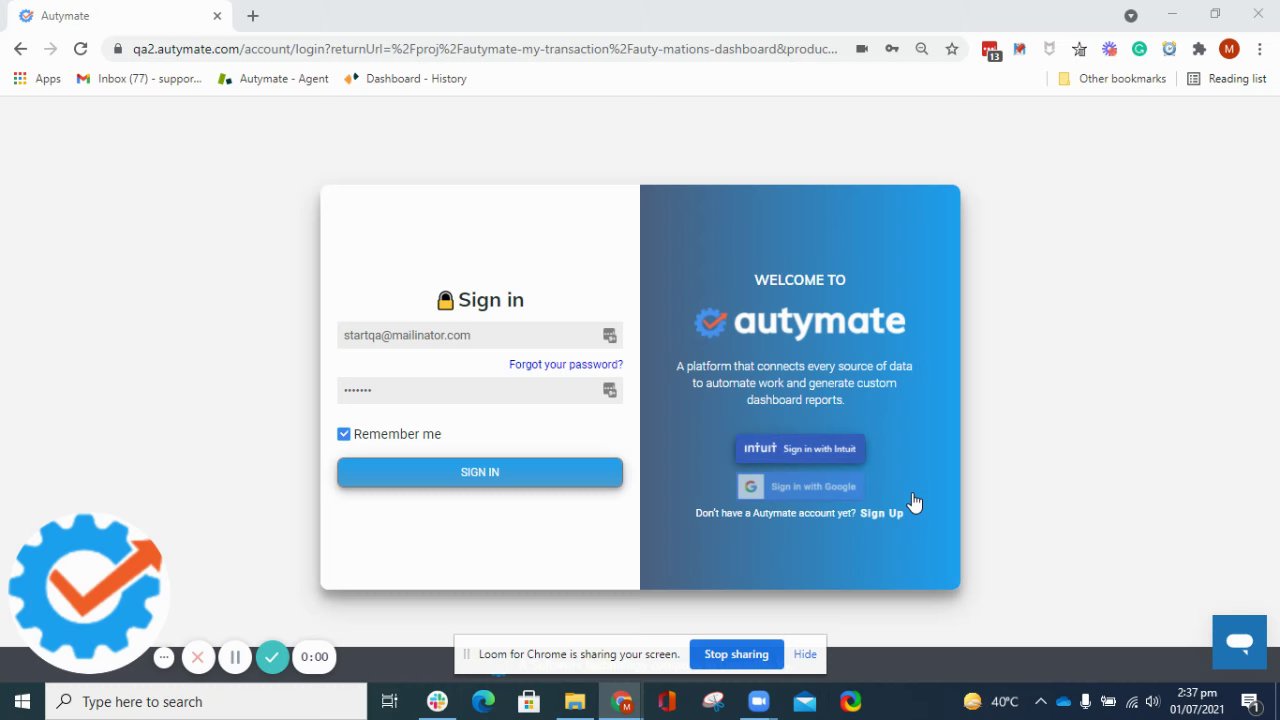The height and width of the screenshot is (720, 1280).
Task: Follow the Sign Up link
Action: coord(881,513)
